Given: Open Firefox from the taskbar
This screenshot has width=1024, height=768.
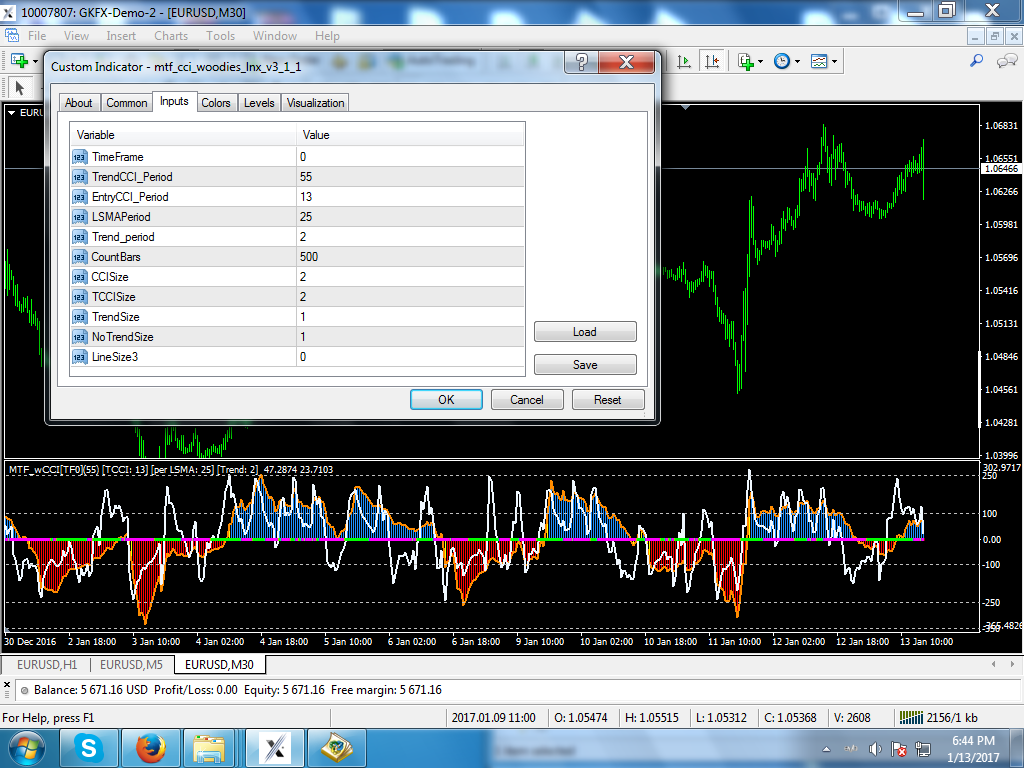Looking at the screenshot, I should click(150, 748).
